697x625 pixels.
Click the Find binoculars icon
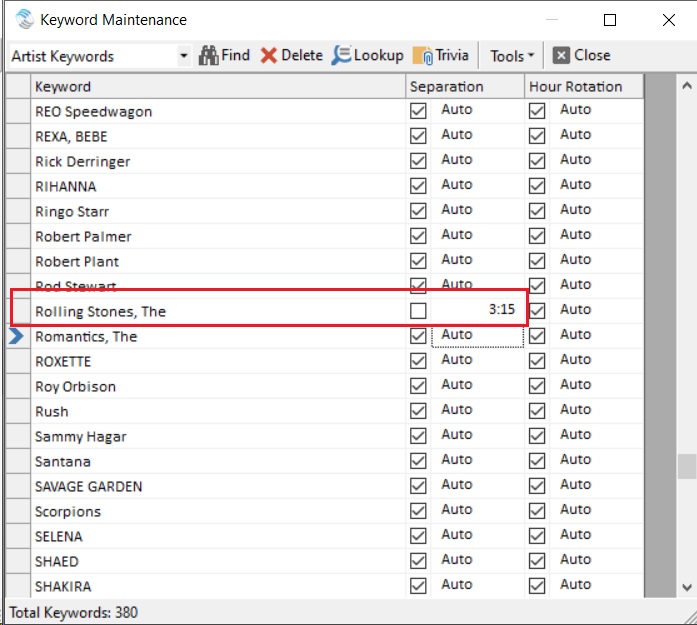(208, 56)
